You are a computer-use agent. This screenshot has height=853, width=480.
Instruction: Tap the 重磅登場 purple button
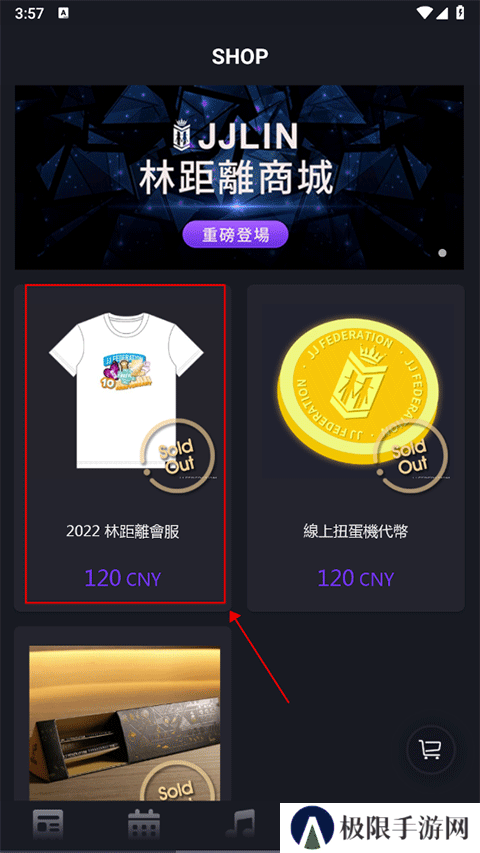click(x=235, y=234)
